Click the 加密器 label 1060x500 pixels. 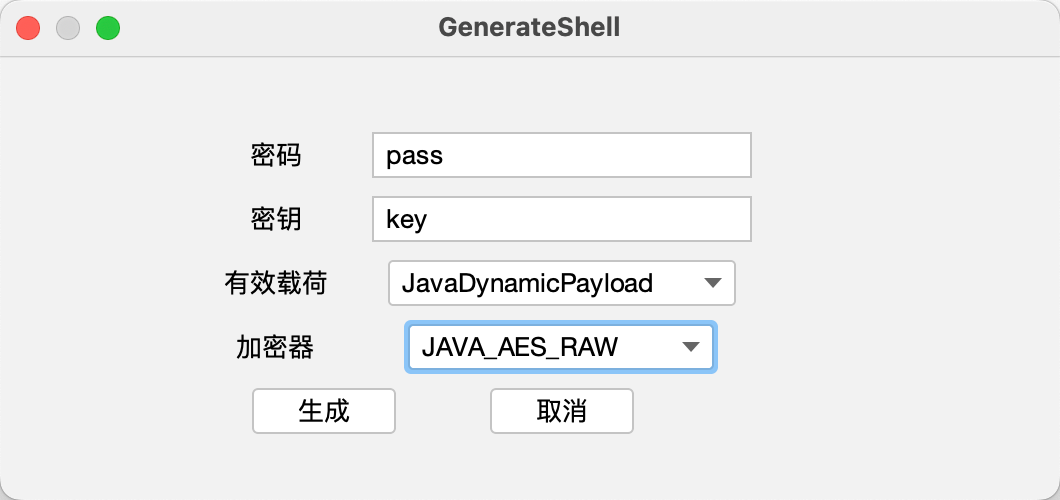(x=275, y=347)
